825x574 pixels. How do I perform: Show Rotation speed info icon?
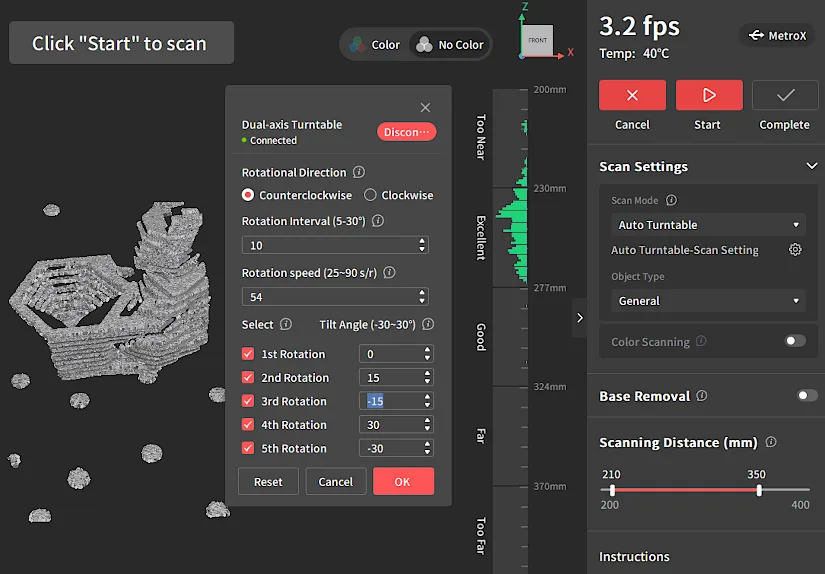click(389, 273)
